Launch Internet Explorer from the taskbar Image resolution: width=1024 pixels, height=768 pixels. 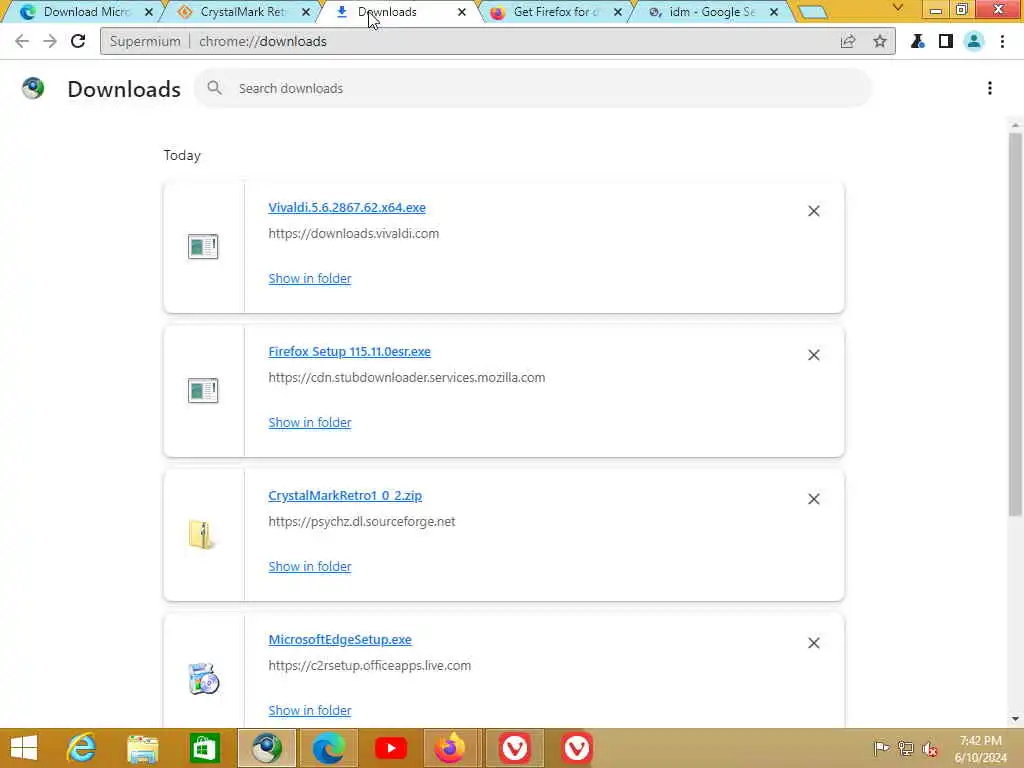(81, 748)
